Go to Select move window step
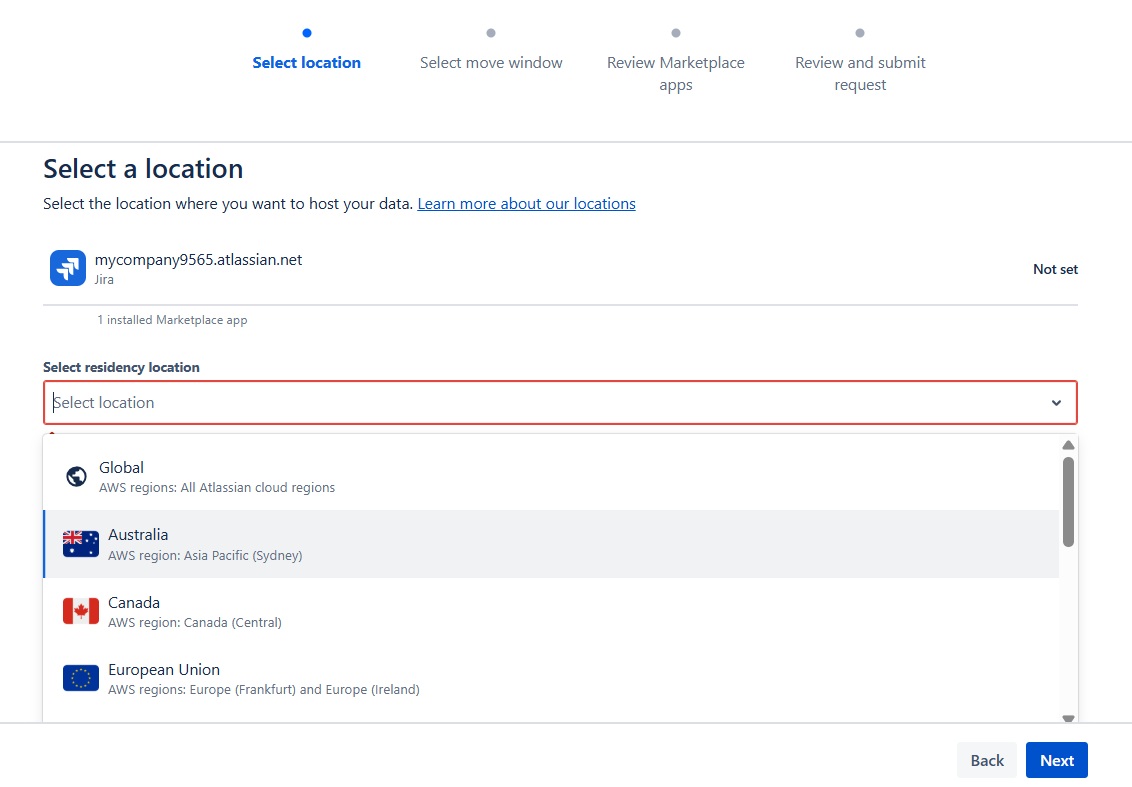The width and height of the screenshot is (1132, 787). (x=491, y=62)
